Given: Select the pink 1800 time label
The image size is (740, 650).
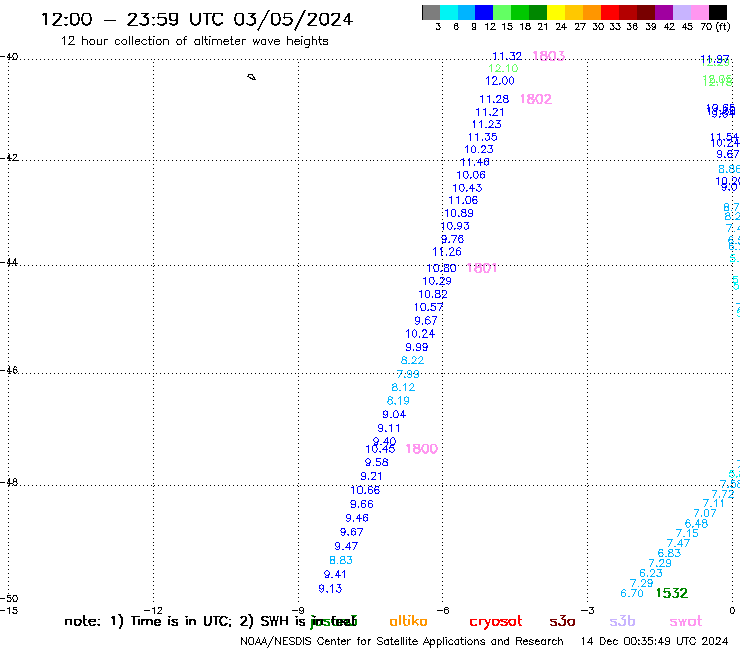Looking at the screenshot, I should pyautogui.click(x=421, y=448).
